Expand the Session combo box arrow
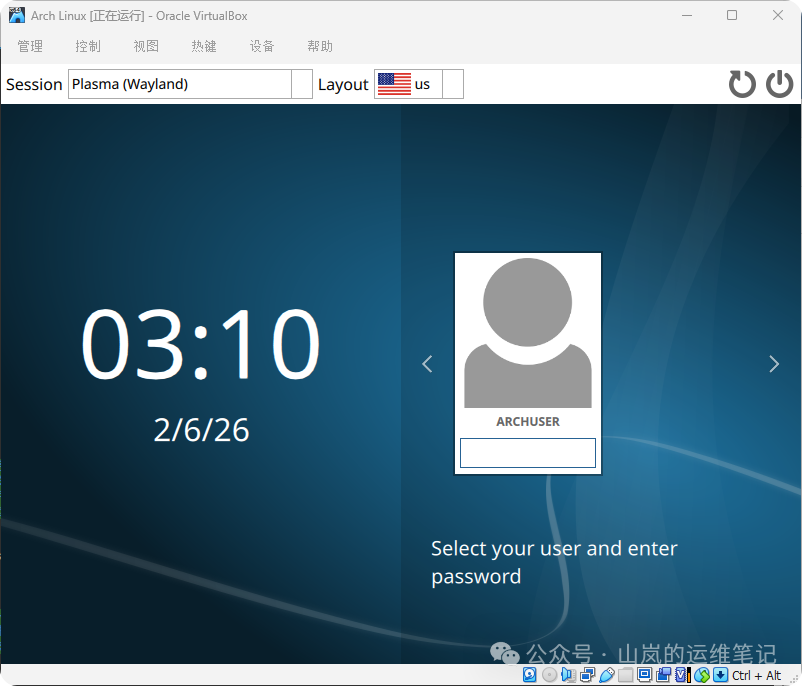This screenshot has width=802, height=686. click(302, 84)
